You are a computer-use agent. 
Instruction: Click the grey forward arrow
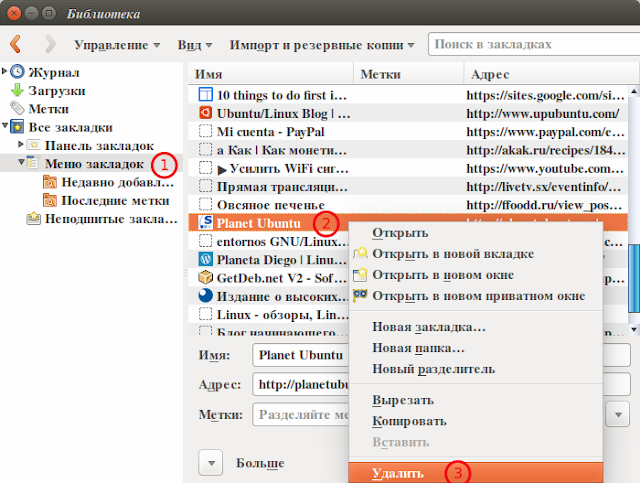tap(50, 44)
